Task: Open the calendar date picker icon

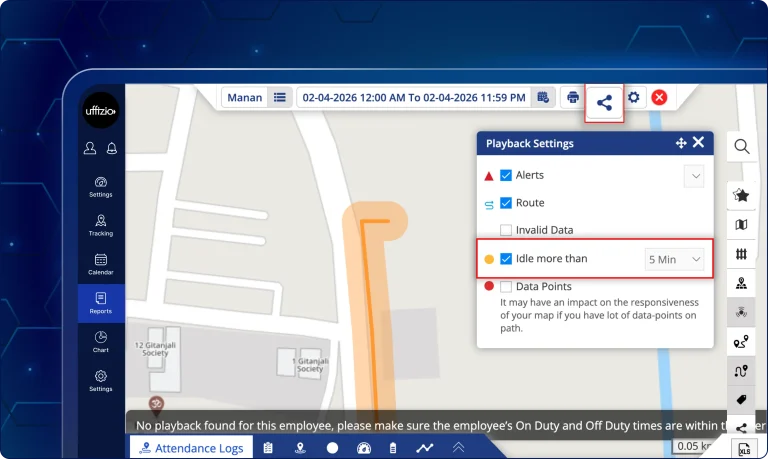Action: (543, 97)
